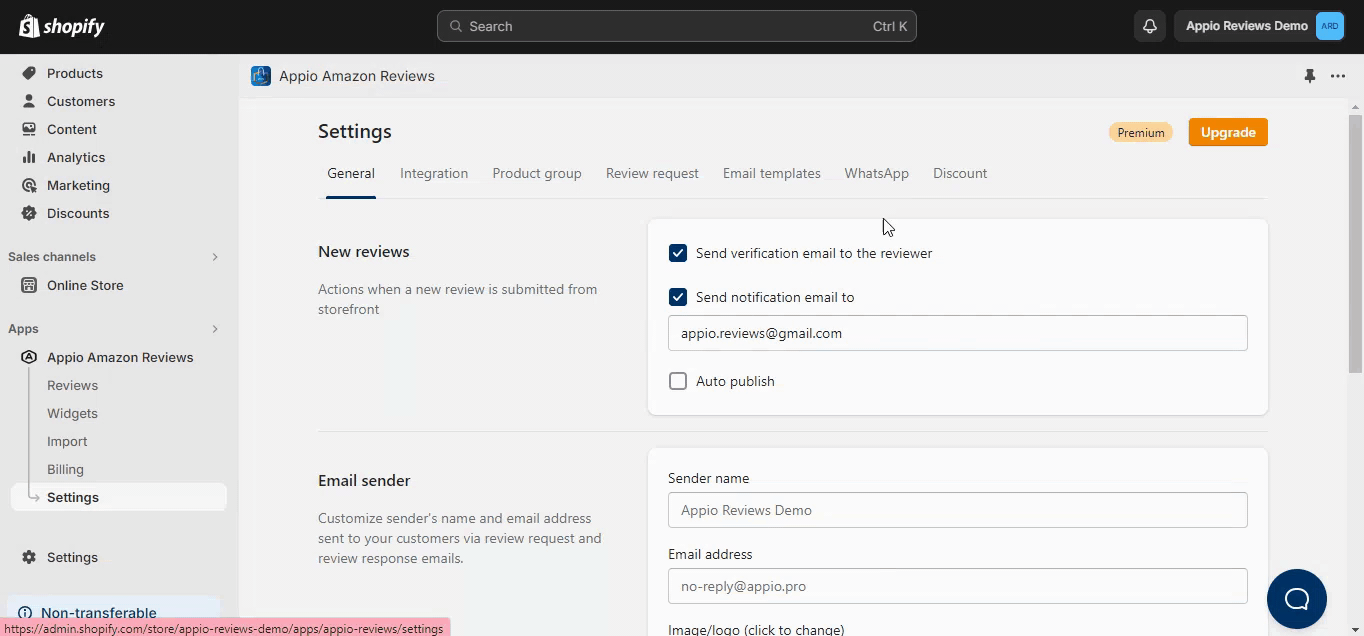The width and height of the screenshot is (1364, 636).
Task: Expand the Apps section chevron
Action: (215, 329)
